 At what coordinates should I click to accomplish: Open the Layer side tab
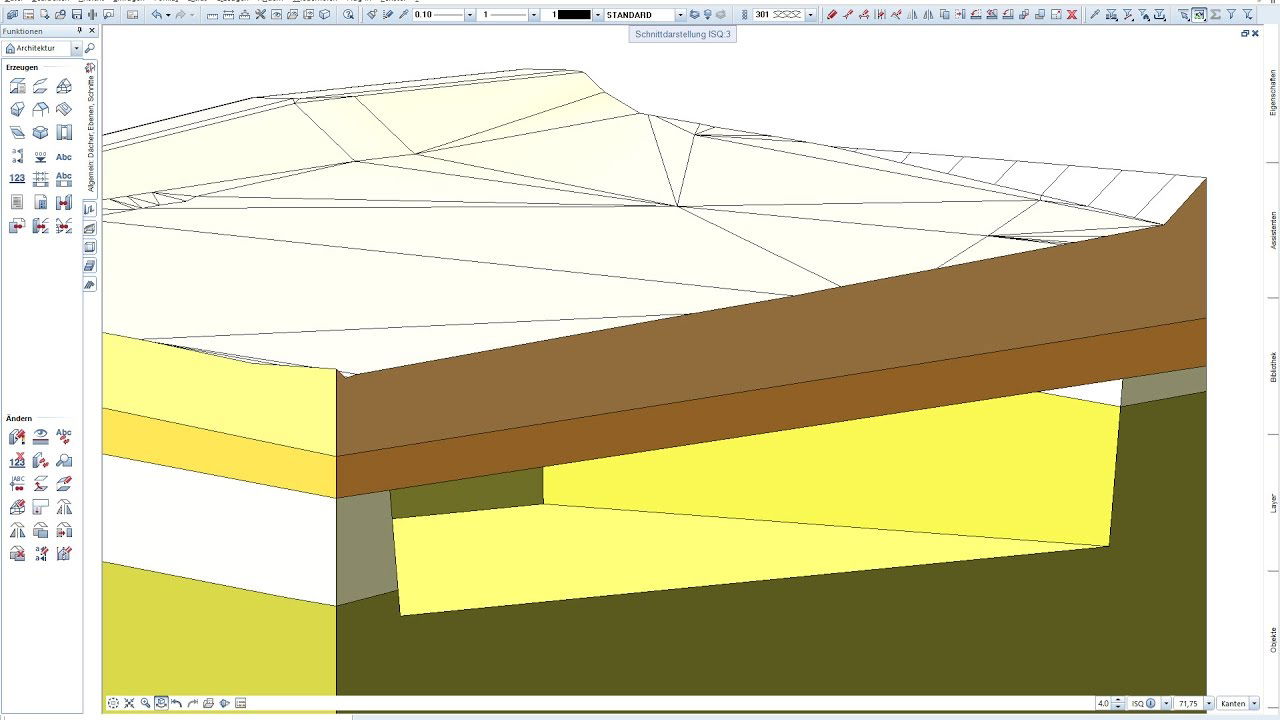1273,503
